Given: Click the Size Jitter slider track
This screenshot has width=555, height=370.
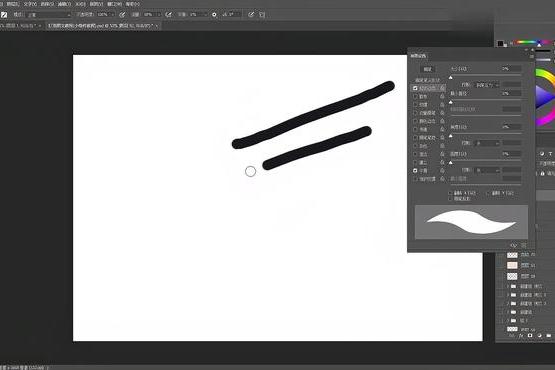Looking at the screenshot, I should [x=486, y=75].
